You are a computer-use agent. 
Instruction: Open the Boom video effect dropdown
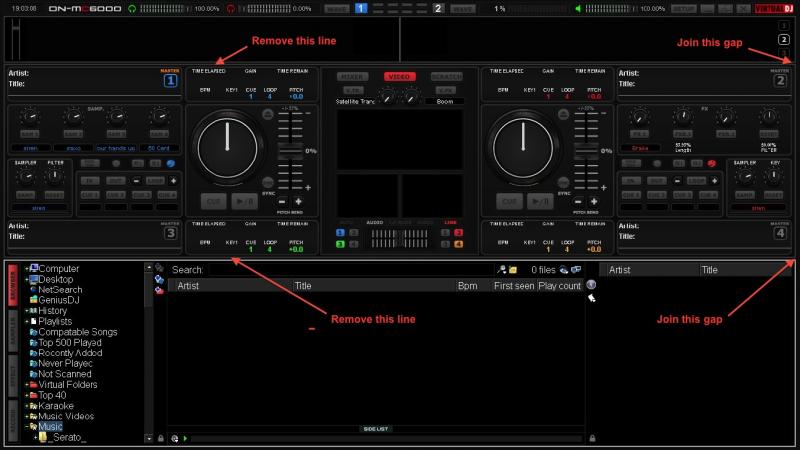[x=445, y=102]
